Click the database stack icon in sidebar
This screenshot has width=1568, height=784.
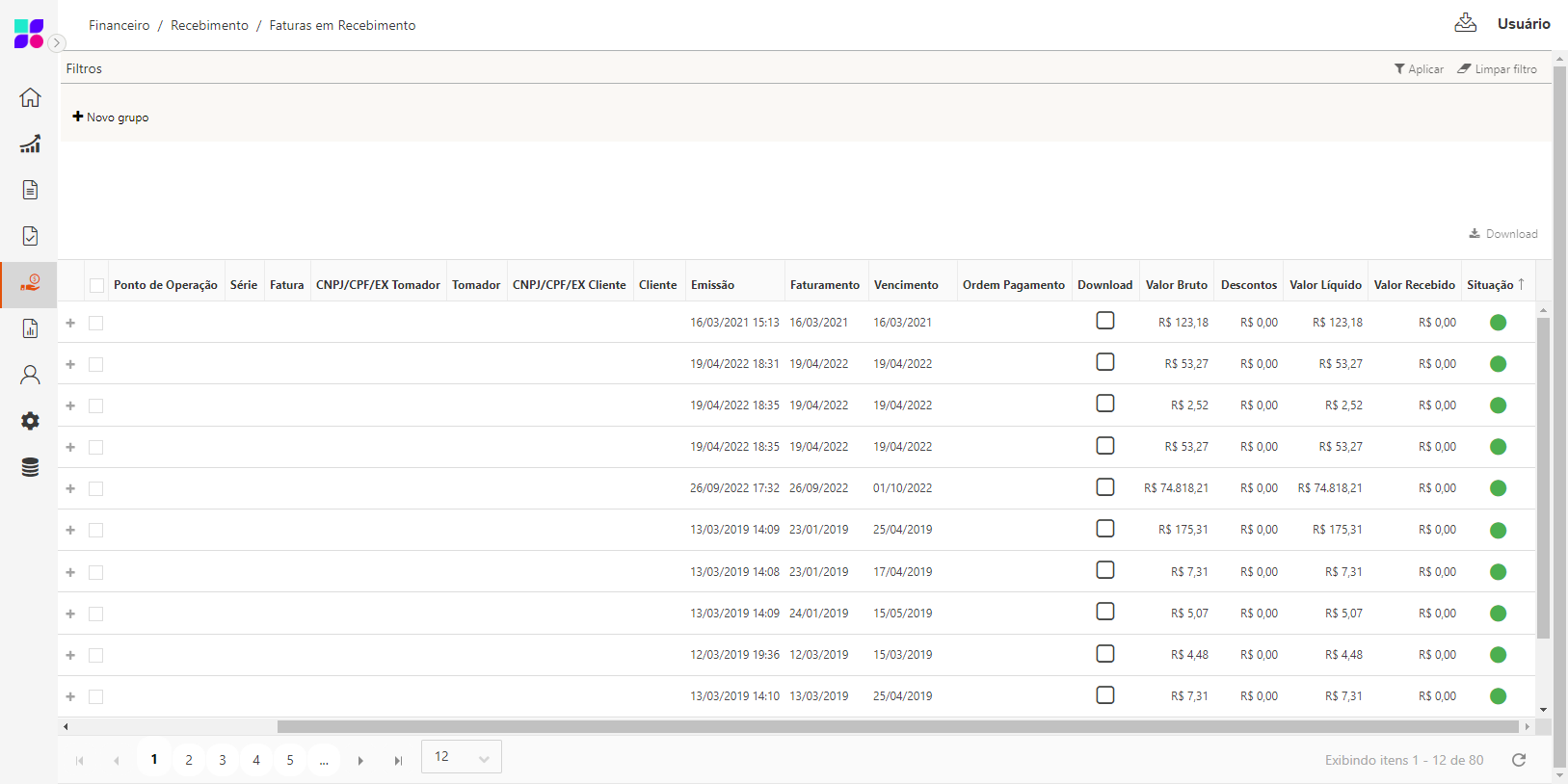tap(30, 467)
